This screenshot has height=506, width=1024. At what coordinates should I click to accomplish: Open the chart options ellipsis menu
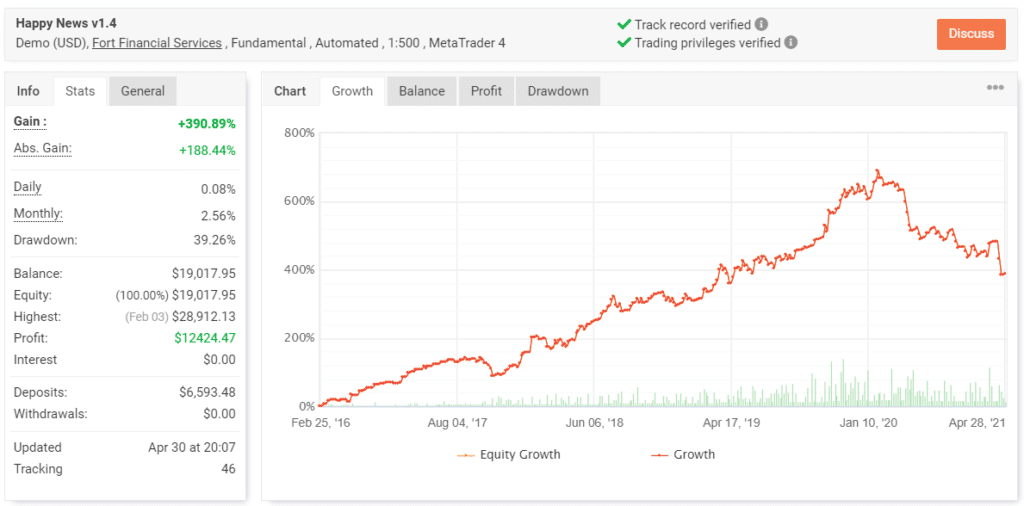[994, 88]
